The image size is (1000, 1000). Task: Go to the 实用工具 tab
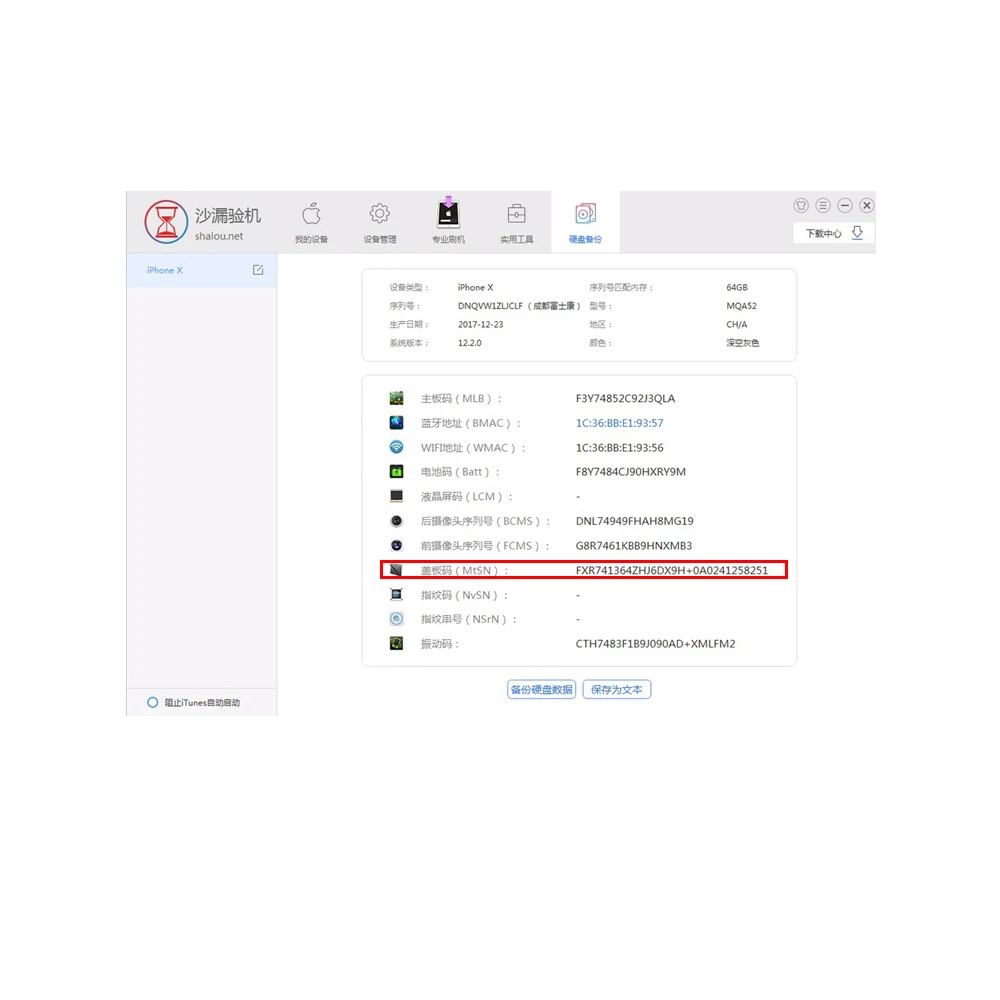pos(517,223)
